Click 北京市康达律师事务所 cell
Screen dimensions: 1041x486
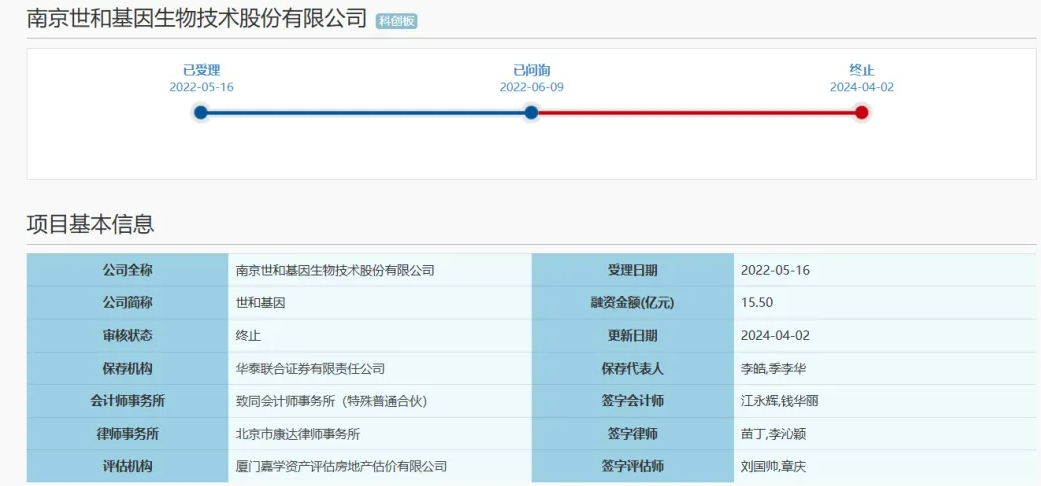point(380,434)
